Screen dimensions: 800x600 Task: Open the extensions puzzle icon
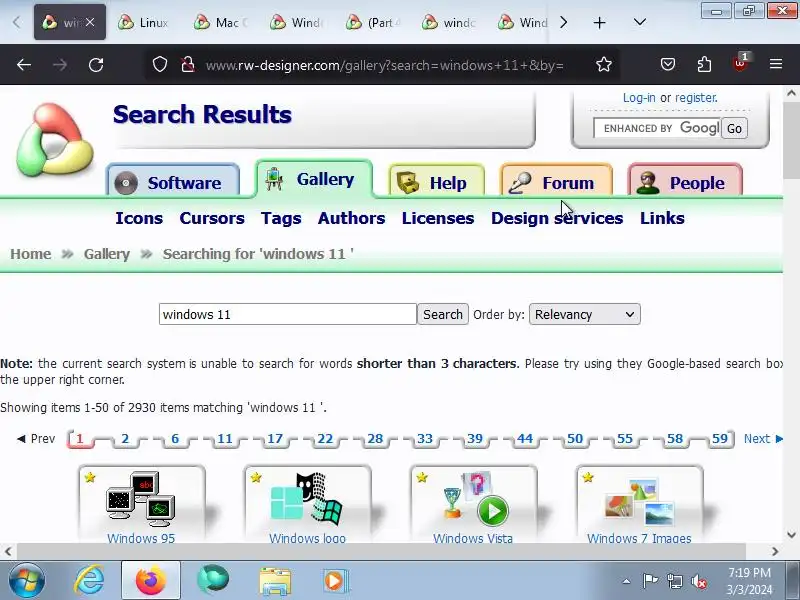point(704,64)
